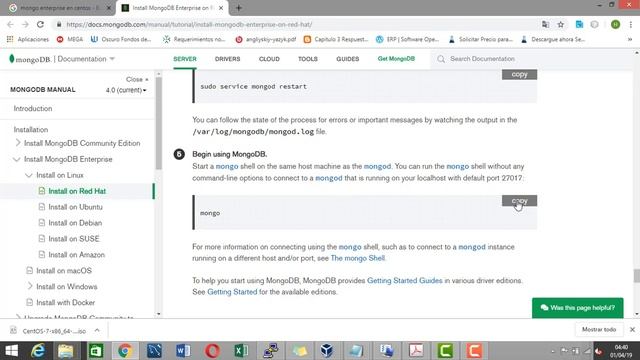The width and height of the screenshot is (640, 360).
Task: Click the search magnifier icon
Action: click(x=441, y=59)
